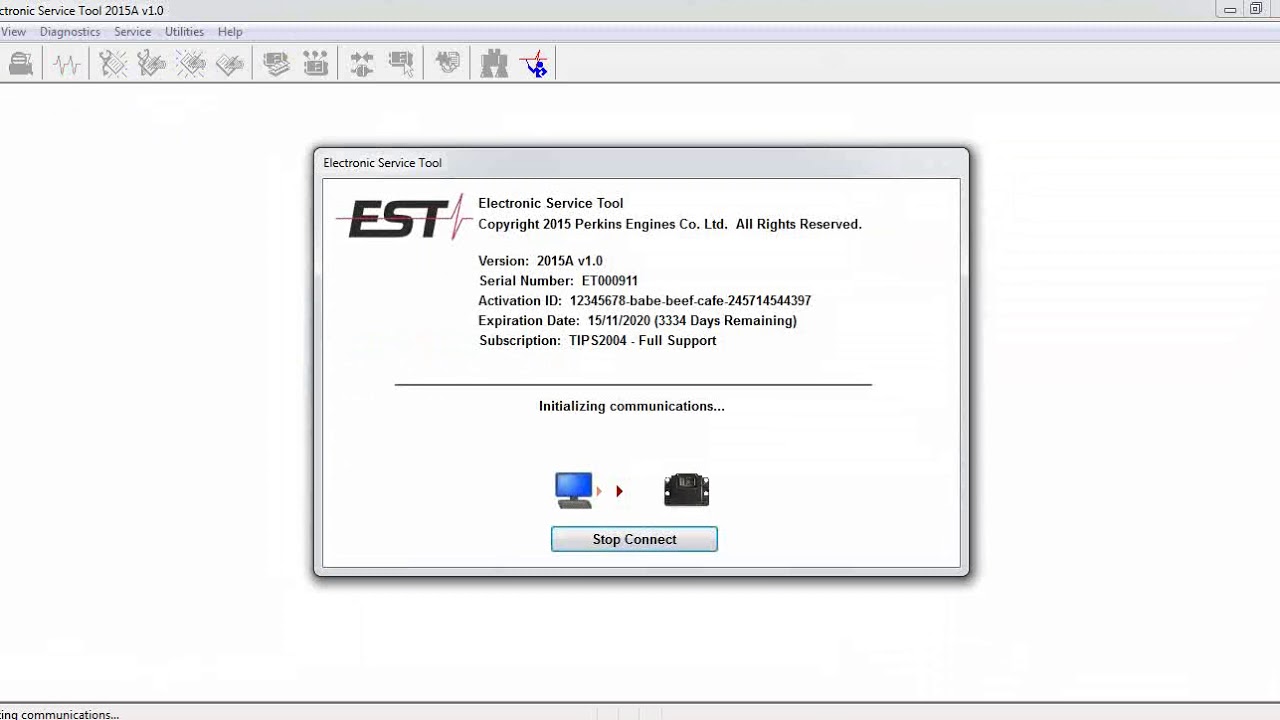Open the ECM Summary toolbar icon
The width and height of the screenshot is (1280, 720).
pos(277,65)
